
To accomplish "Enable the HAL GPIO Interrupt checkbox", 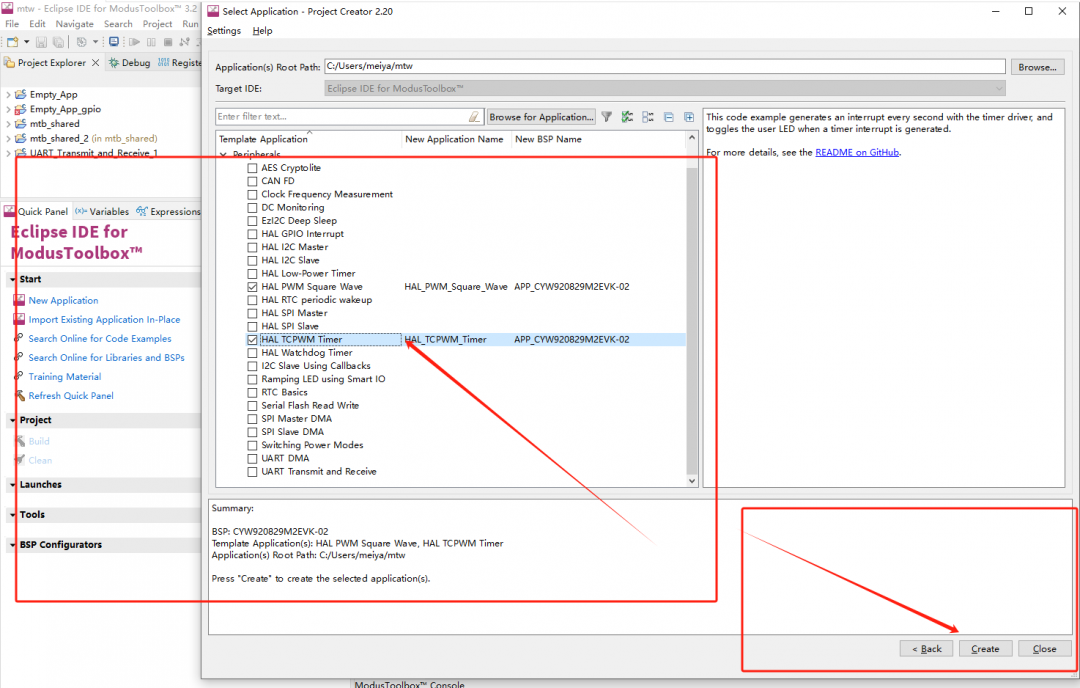I will click(x=252, y=234).
